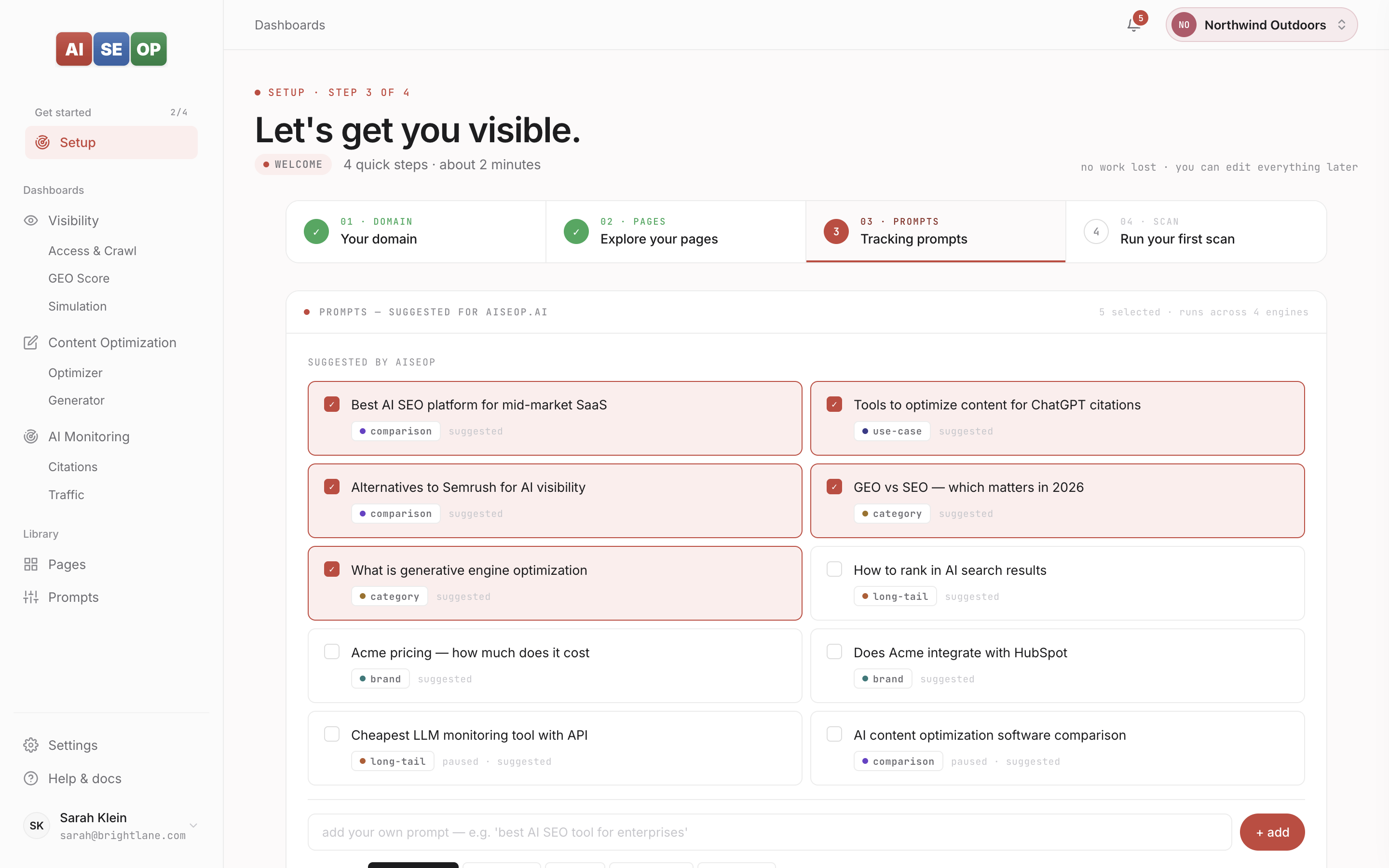Viewport: 1389px width, 868px height.
Task: Click the Help & docs question icon
Action: 31,778
